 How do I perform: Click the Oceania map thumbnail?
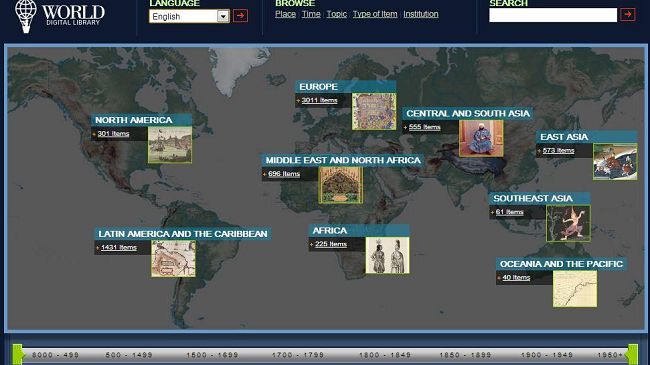pyautogui.click(x=575, y=289)
